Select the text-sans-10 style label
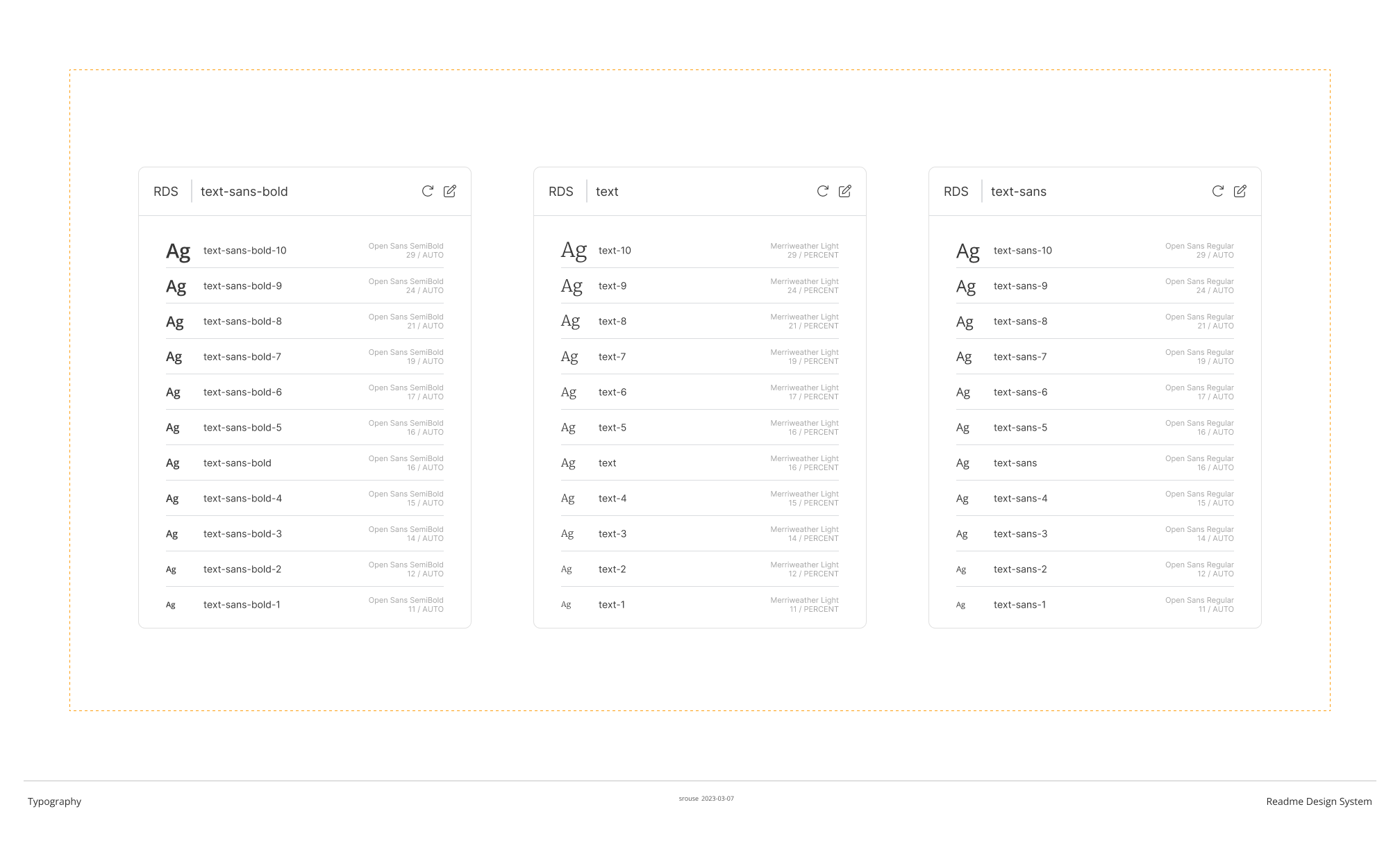Screen dimensions: 1400x850 coord(1022,251)
